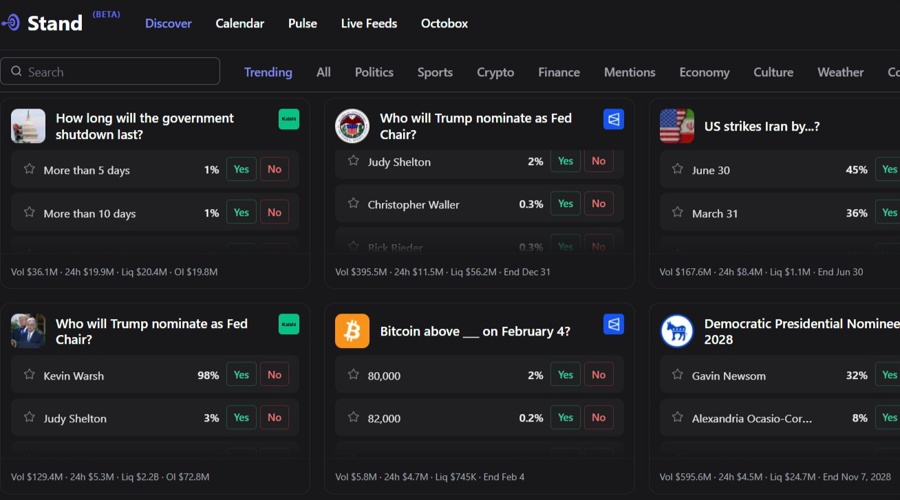
Task: Toggle star for Christopher Waller
Action: click(x=353, y=204)
